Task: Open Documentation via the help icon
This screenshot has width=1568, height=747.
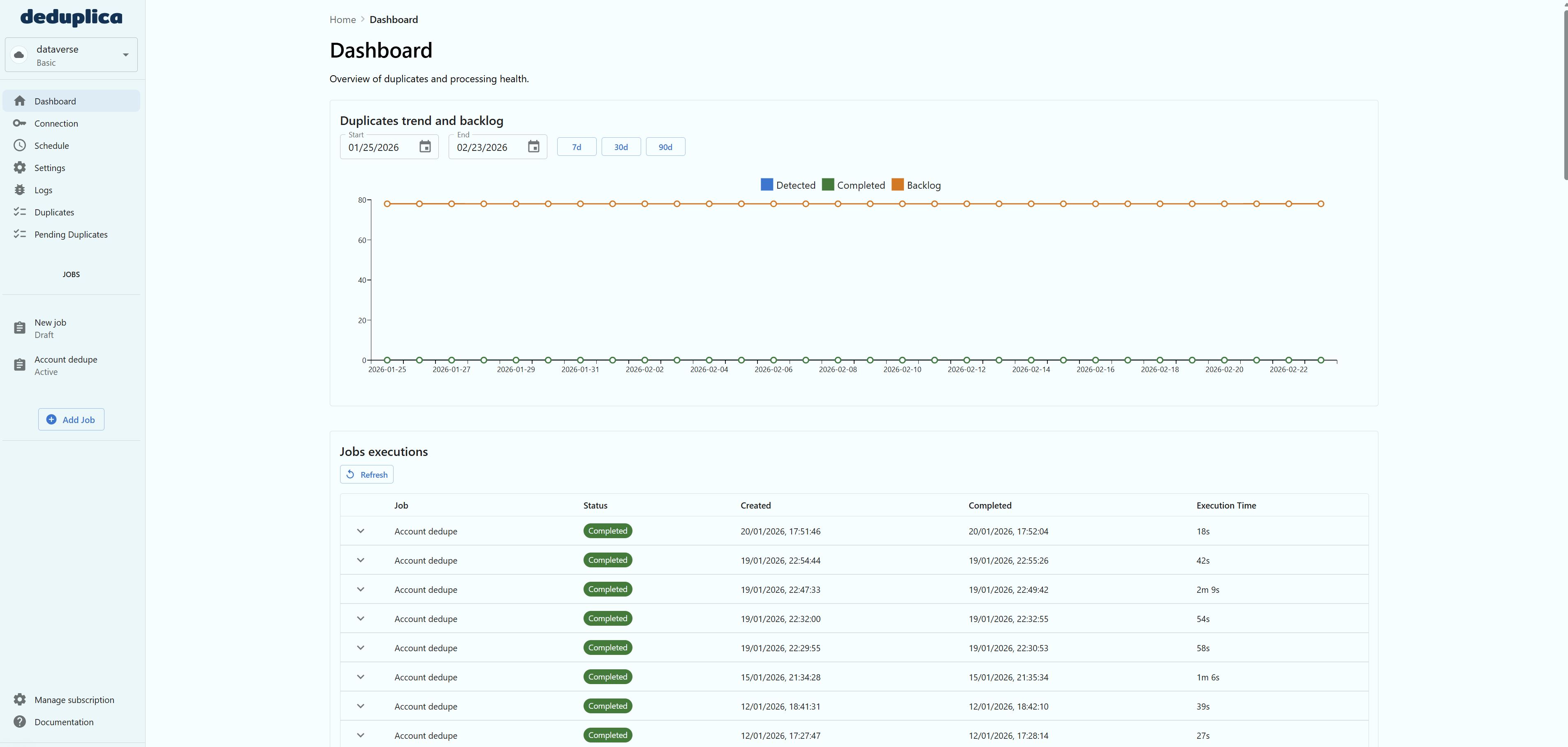Action: [20, 722]
